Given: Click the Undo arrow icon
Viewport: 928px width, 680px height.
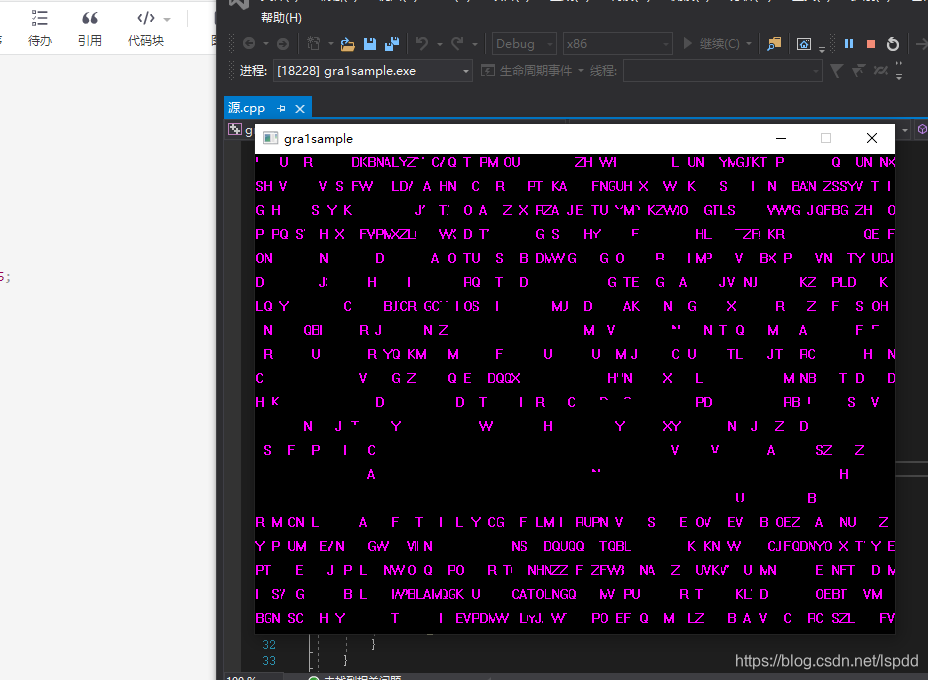Looking at the screenshot, I should point(421,44).
